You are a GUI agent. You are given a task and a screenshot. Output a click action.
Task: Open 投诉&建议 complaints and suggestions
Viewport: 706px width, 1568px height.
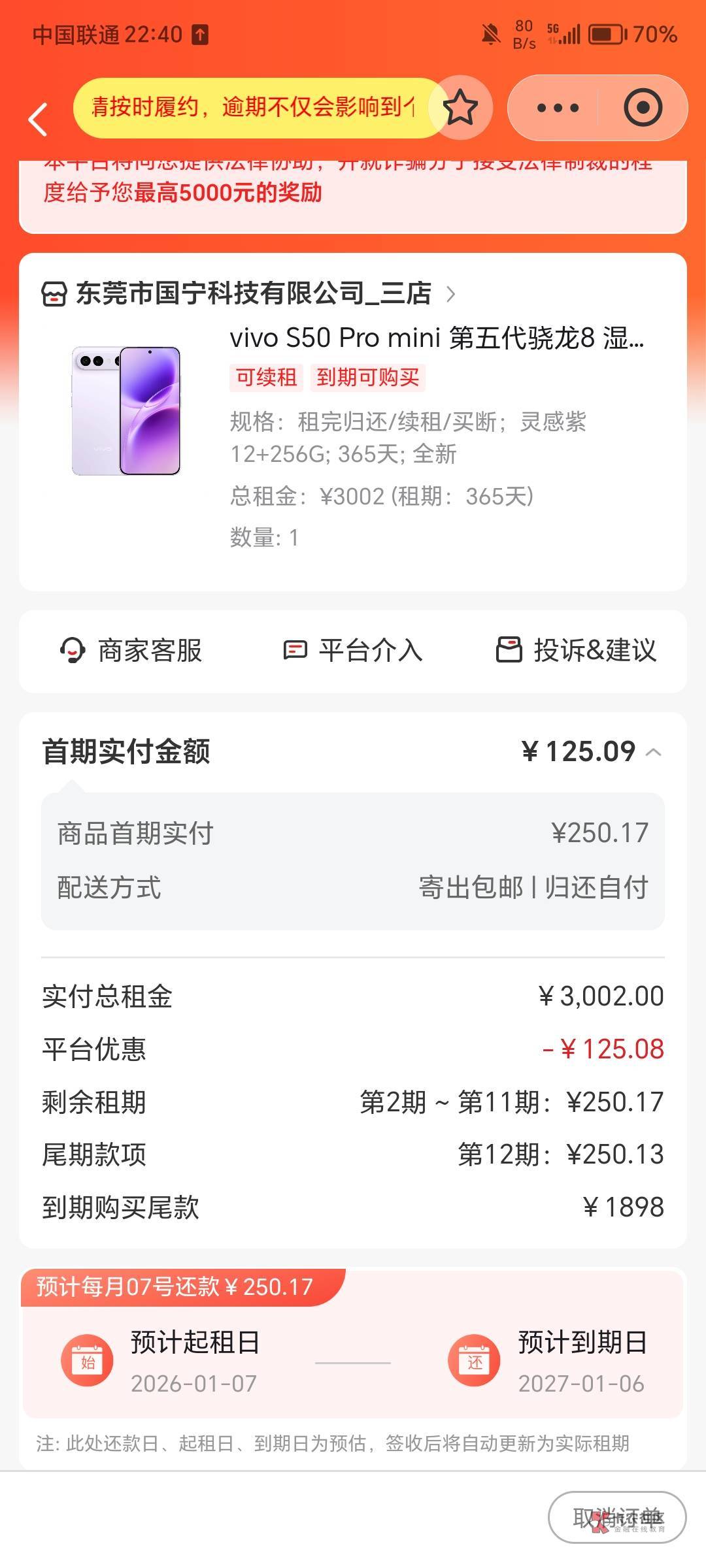coord(594,651)
